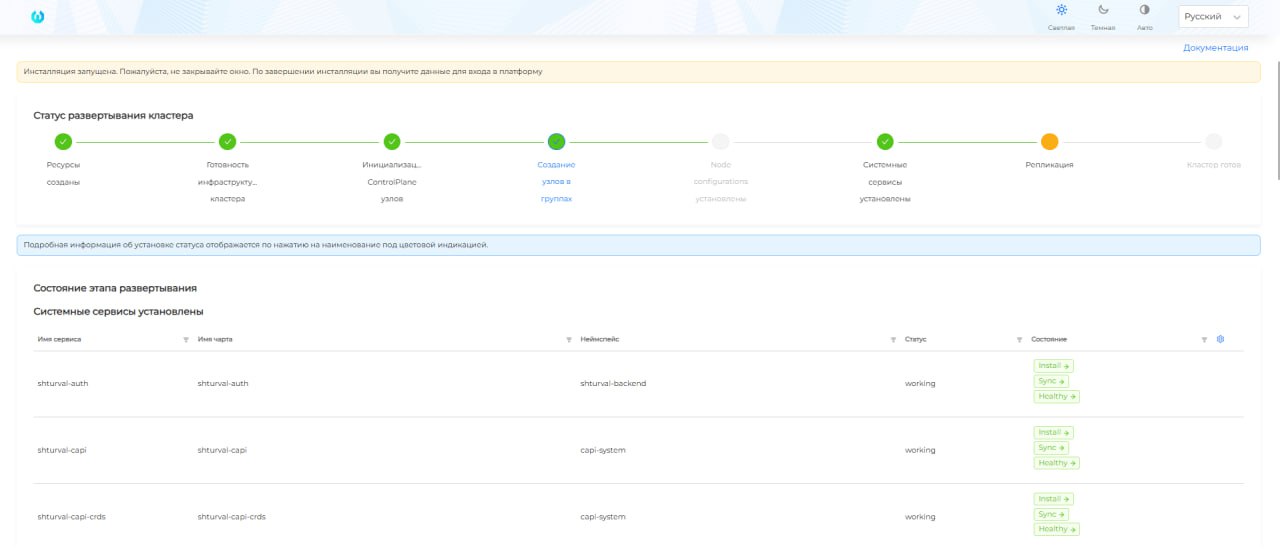Click the 'Ресурсы созданы' green checkmark step
Screen dimensions: 1280x554
pos(63,142)
